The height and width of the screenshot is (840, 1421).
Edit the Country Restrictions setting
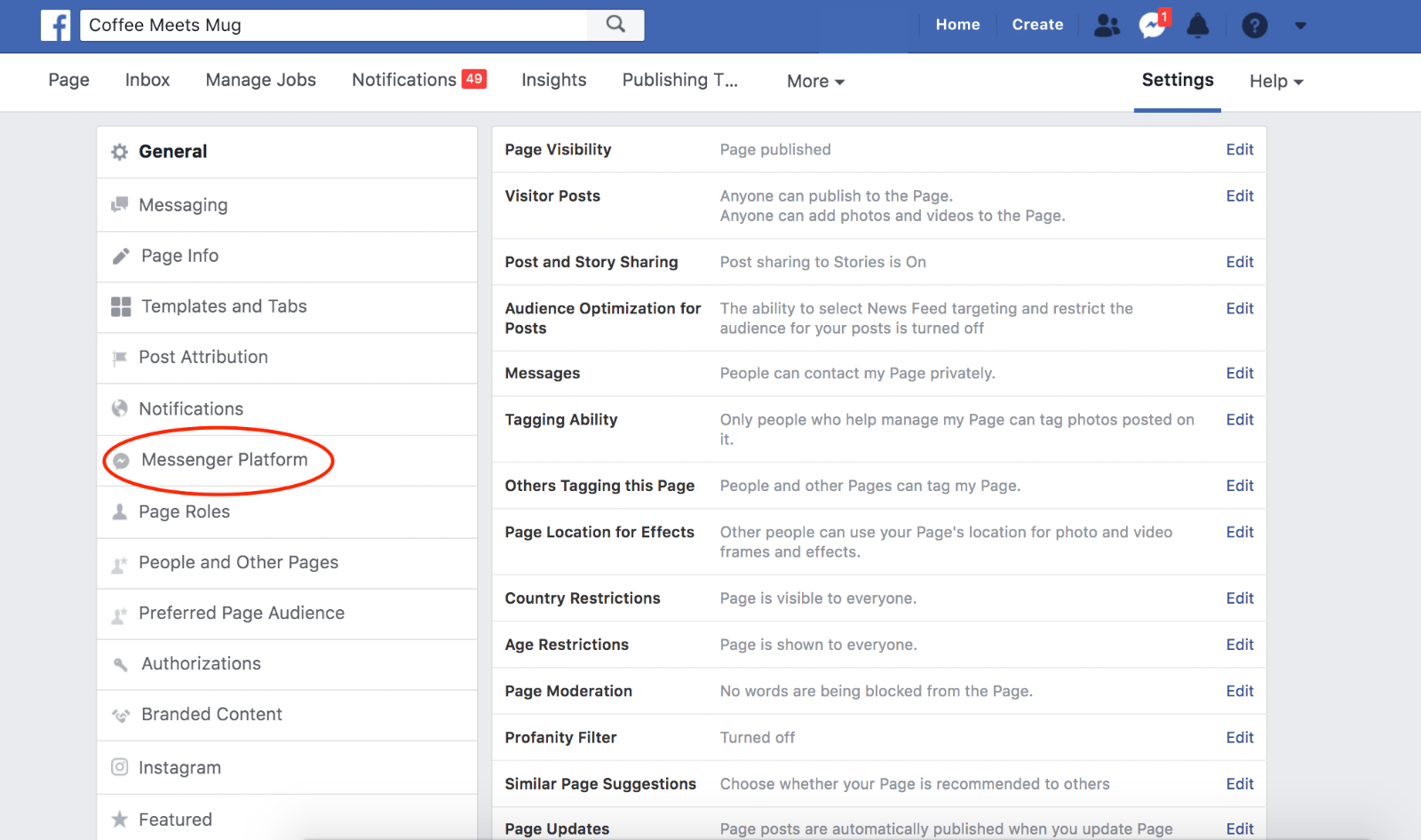tap(1240, 598)
